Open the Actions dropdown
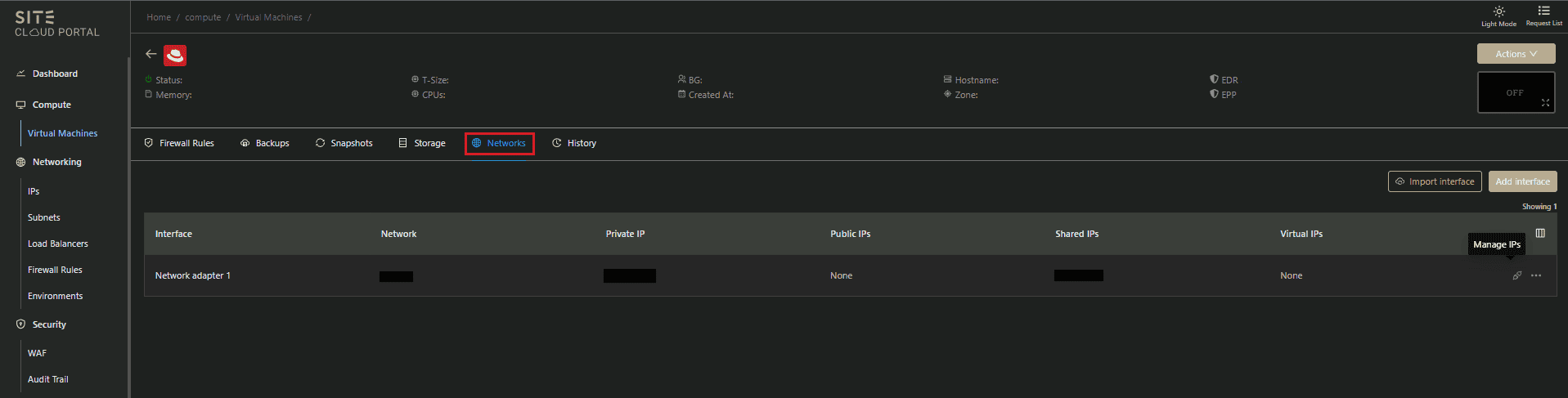The image size is (1568, 398). pos(1516,54)
